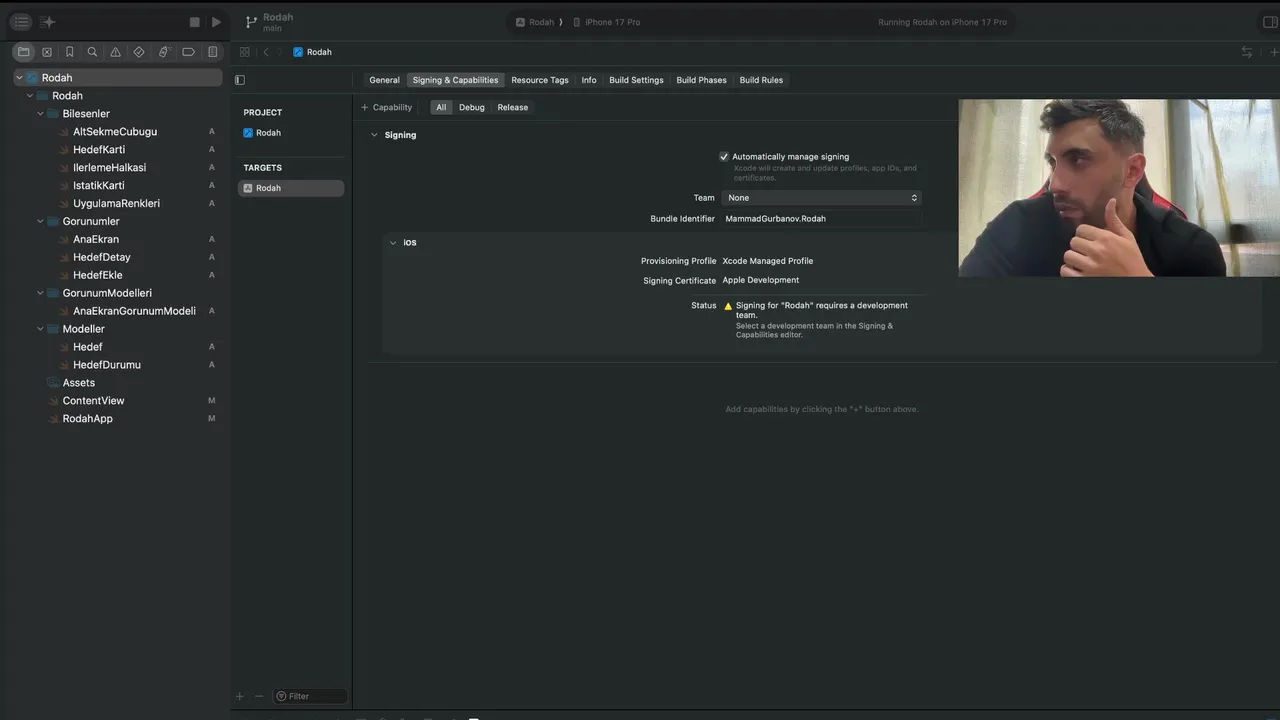Show the Test navigator diamond icon
Viewport: 1280px width, 720px height.
(x=139, y=52)
